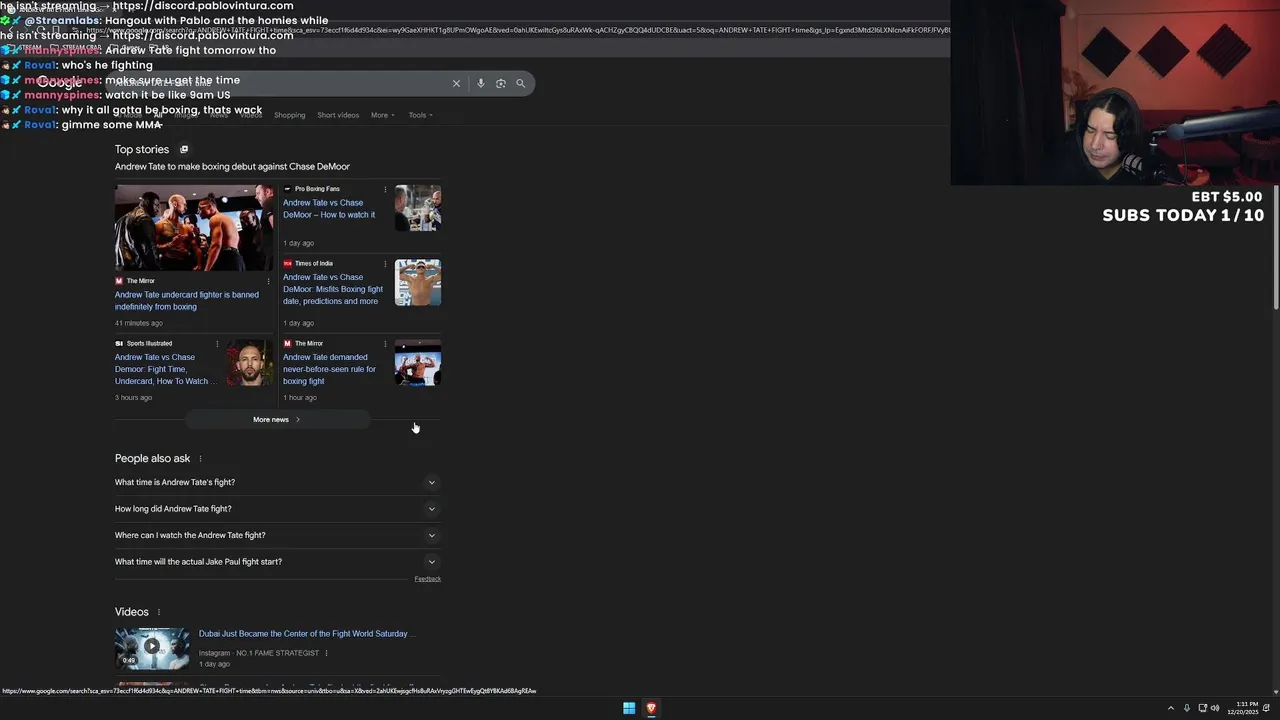1280x720 pixels.
Task: Expand 'How long did Andrew Tate fight?'
Action: point(278,509)
